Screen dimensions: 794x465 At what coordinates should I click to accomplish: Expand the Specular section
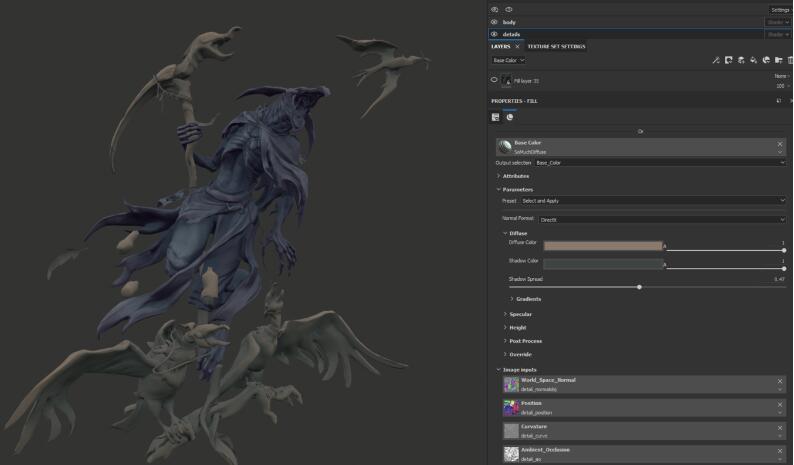point(520,314)
